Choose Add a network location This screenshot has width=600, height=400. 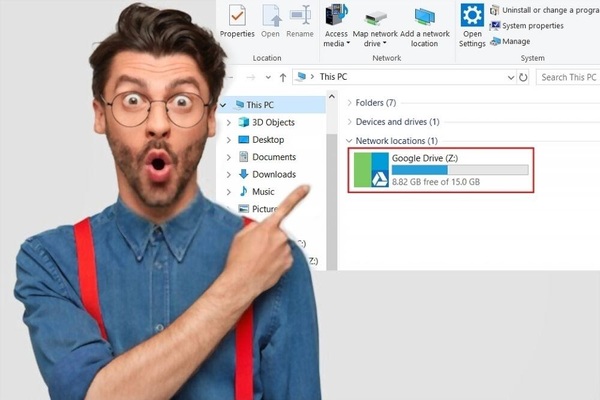click(425, 25)
